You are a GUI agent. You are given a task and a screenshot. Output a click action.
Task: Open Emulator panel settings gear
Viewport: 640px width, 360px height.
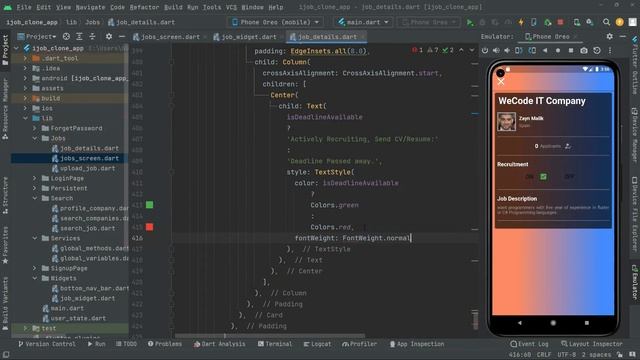(x=609, y=36)
